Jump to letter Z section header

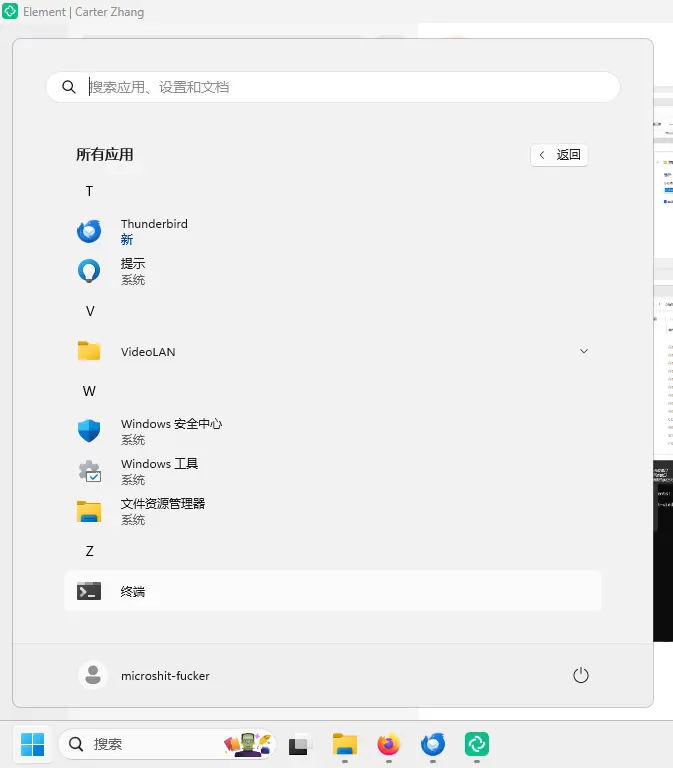[89, 552]
